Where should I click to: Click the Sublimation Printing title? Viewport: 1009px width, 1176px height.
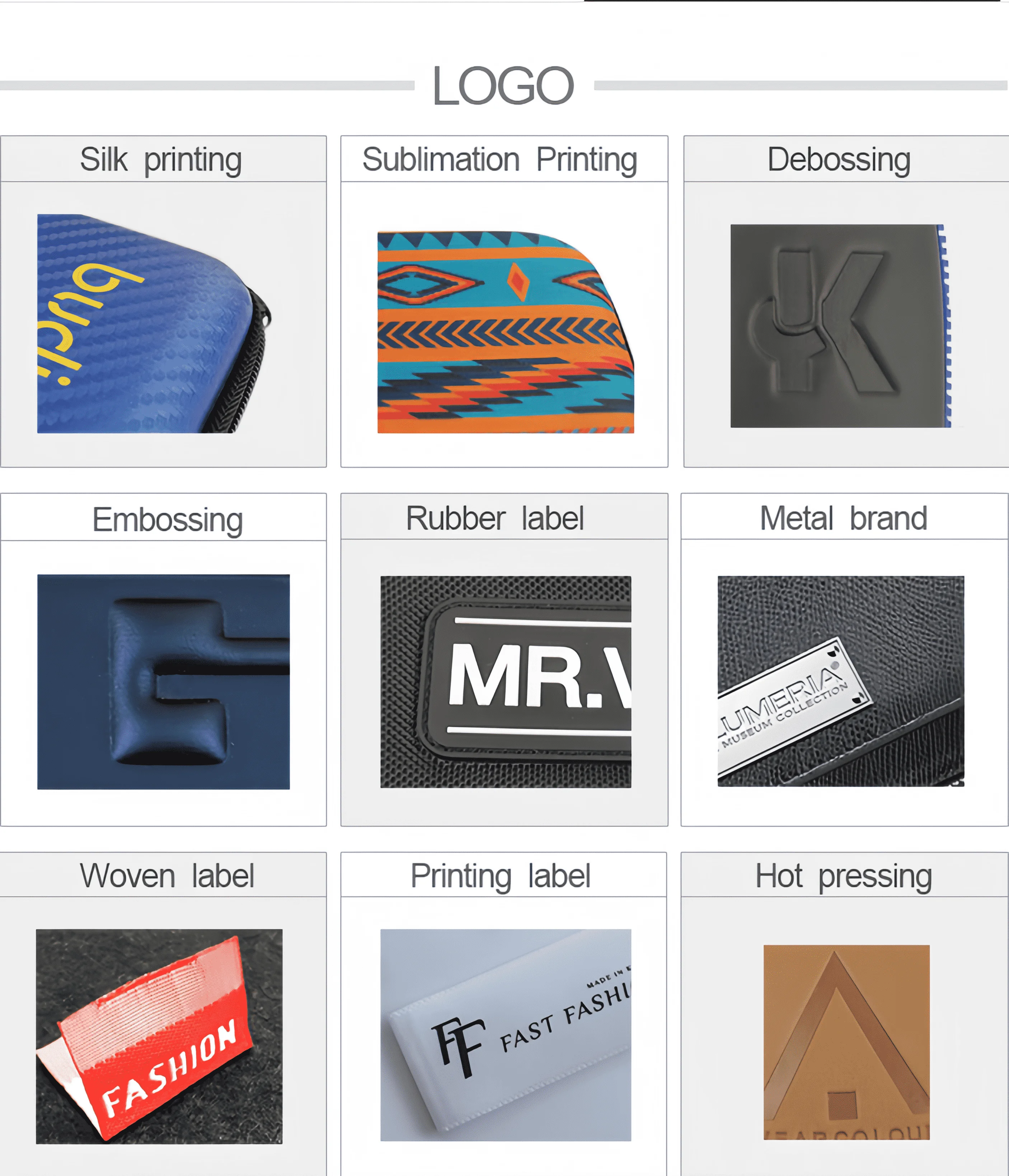pyautogui.click(x=500, y=160)
